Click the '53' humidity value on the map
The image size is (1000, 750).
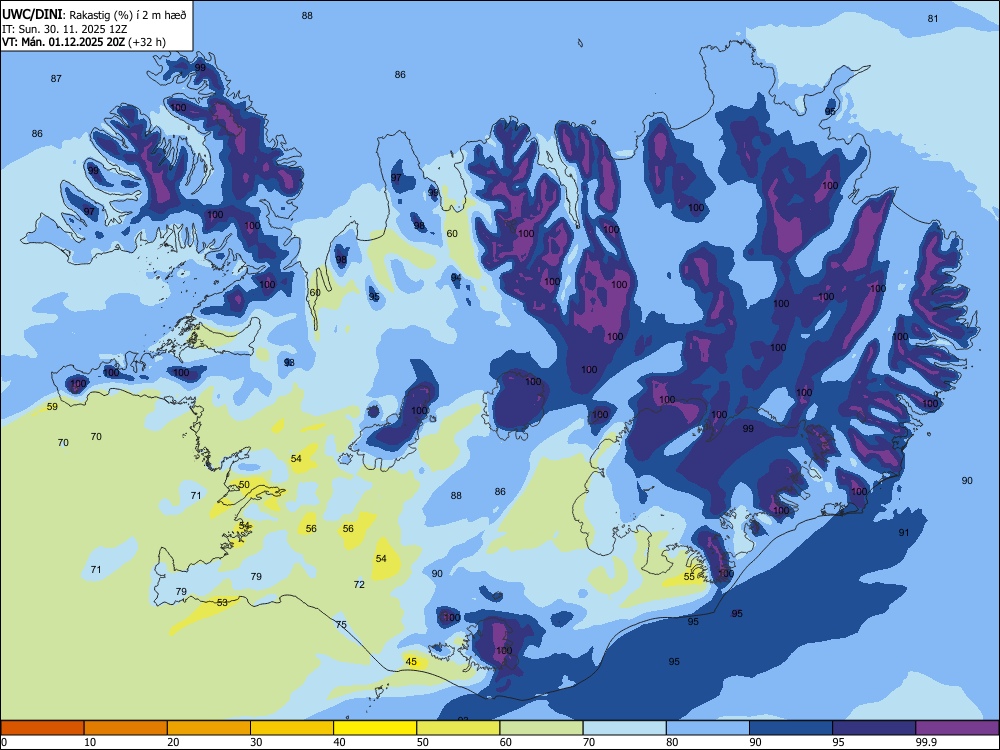pos(222,602)
